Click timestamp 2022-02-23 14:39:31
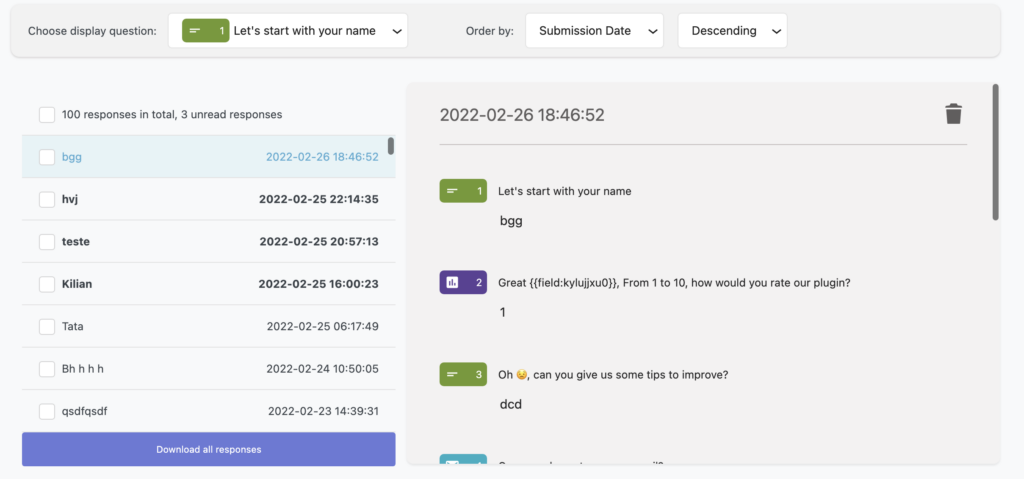Image resolution: width=1024 pixels, height=479 pixels. coord(323,412)
